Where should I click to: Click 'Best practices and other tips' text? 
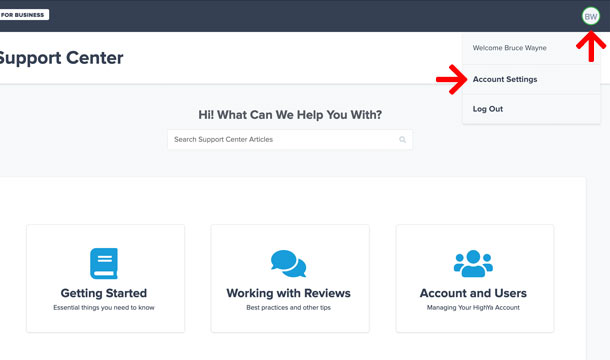288,307
